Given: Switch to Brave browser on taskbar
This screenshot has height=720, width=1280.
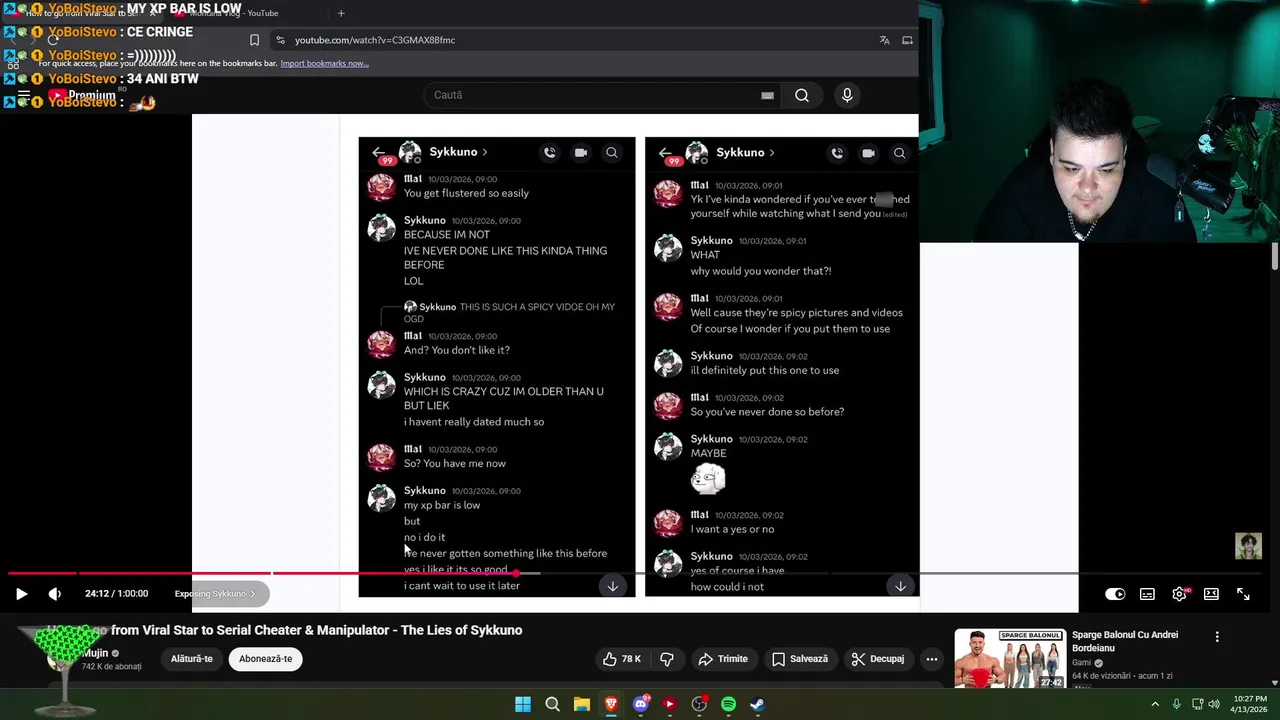Looking at the screenshot, I should pyautogui.click(x=611, y=704).
